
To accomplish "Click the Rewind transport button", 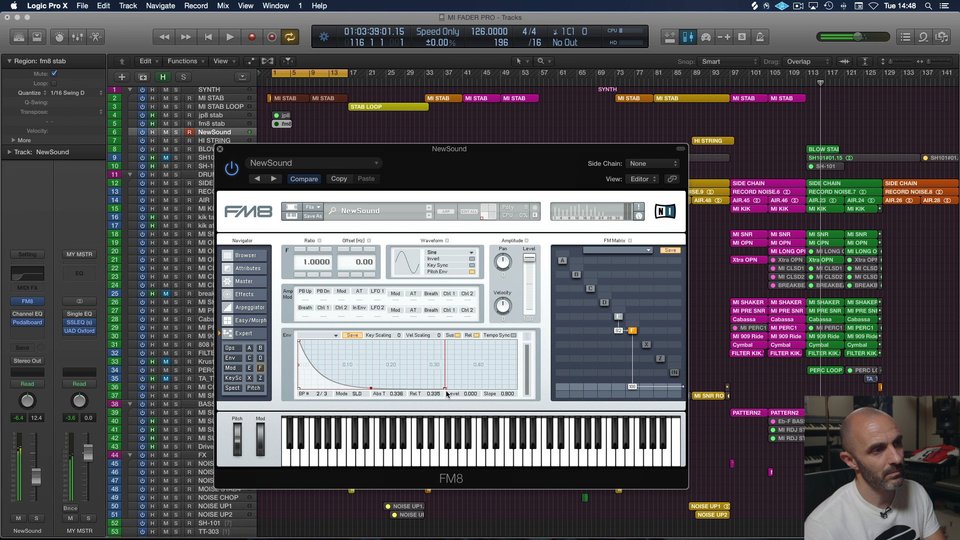I will (164, 37).
